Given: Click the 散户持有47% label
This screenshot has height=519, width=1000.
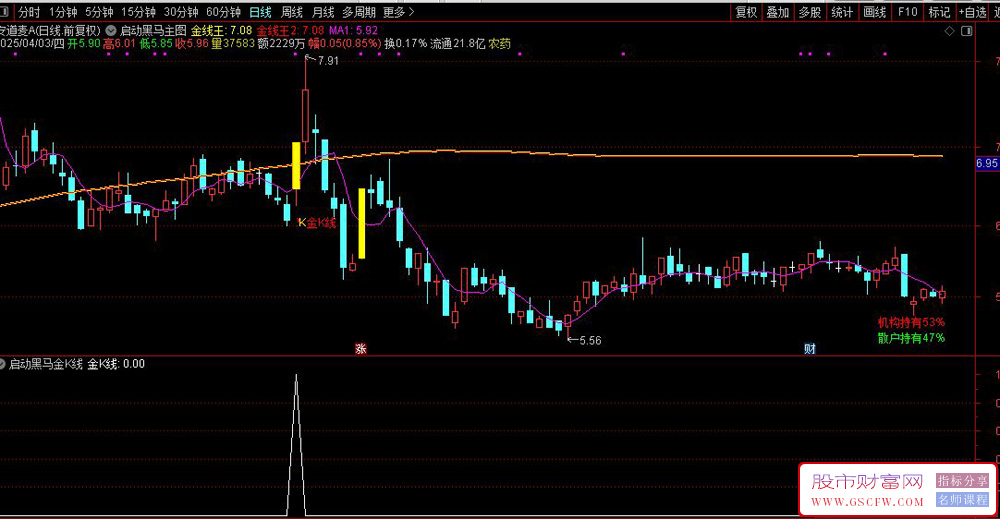Looking at the screenshot, I should point(911,338).
